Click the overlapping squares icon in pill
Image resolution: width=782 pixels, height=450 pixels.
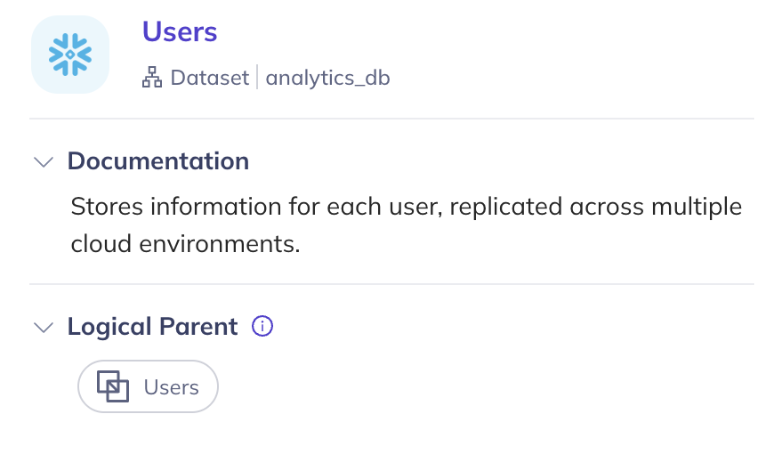[x=113, y=387]
